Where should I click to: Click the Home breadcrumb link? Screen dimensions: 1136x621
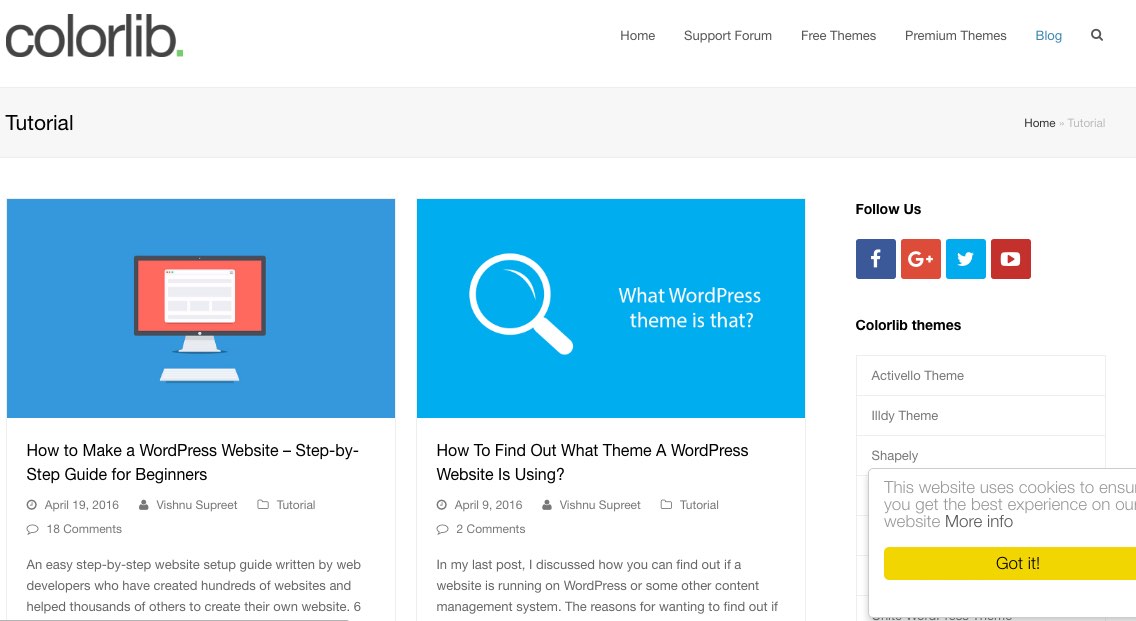1039,123
